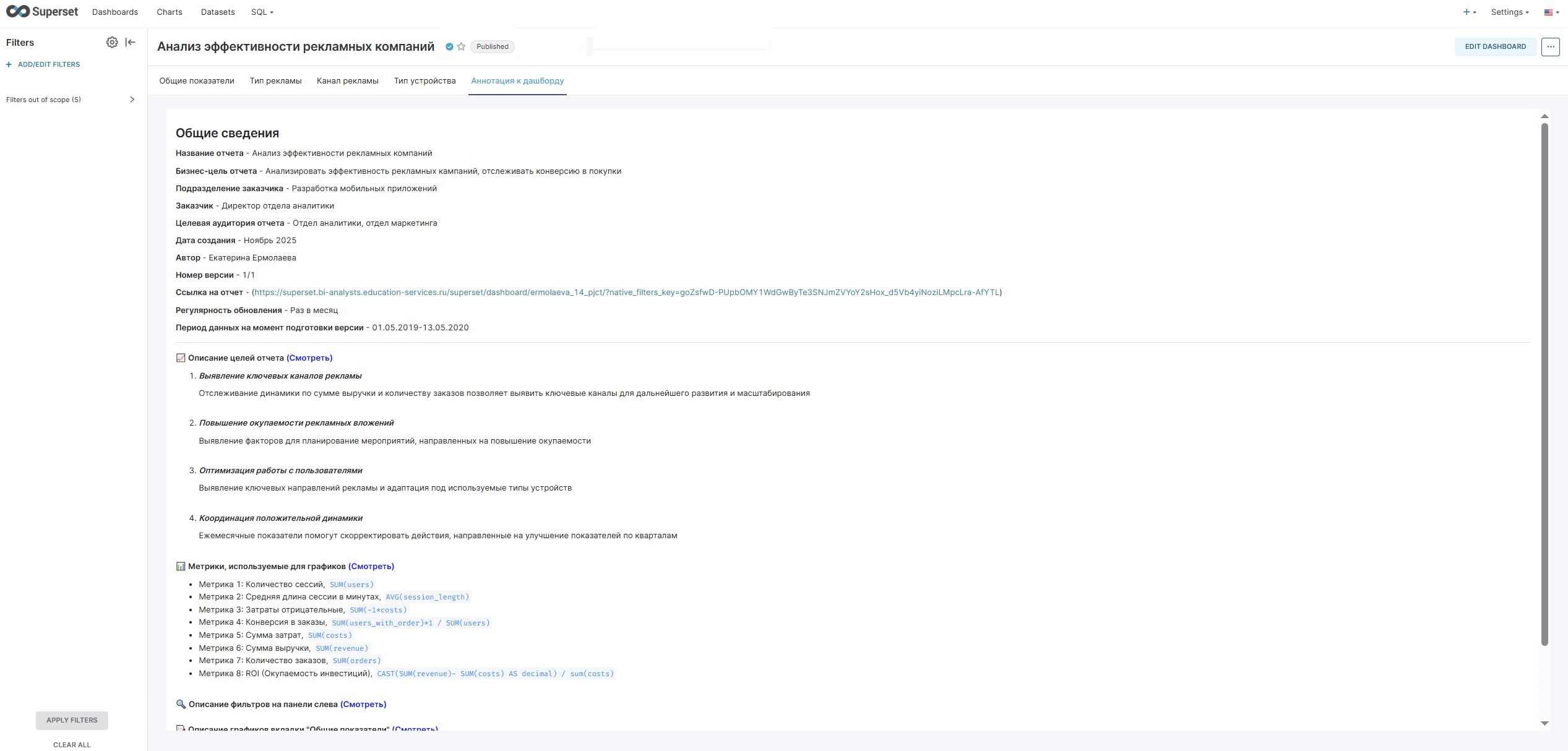Star the dashboard as favorite
This screenshot has height=751, width=1568.
pyautogui.click(x=461, y=46)
